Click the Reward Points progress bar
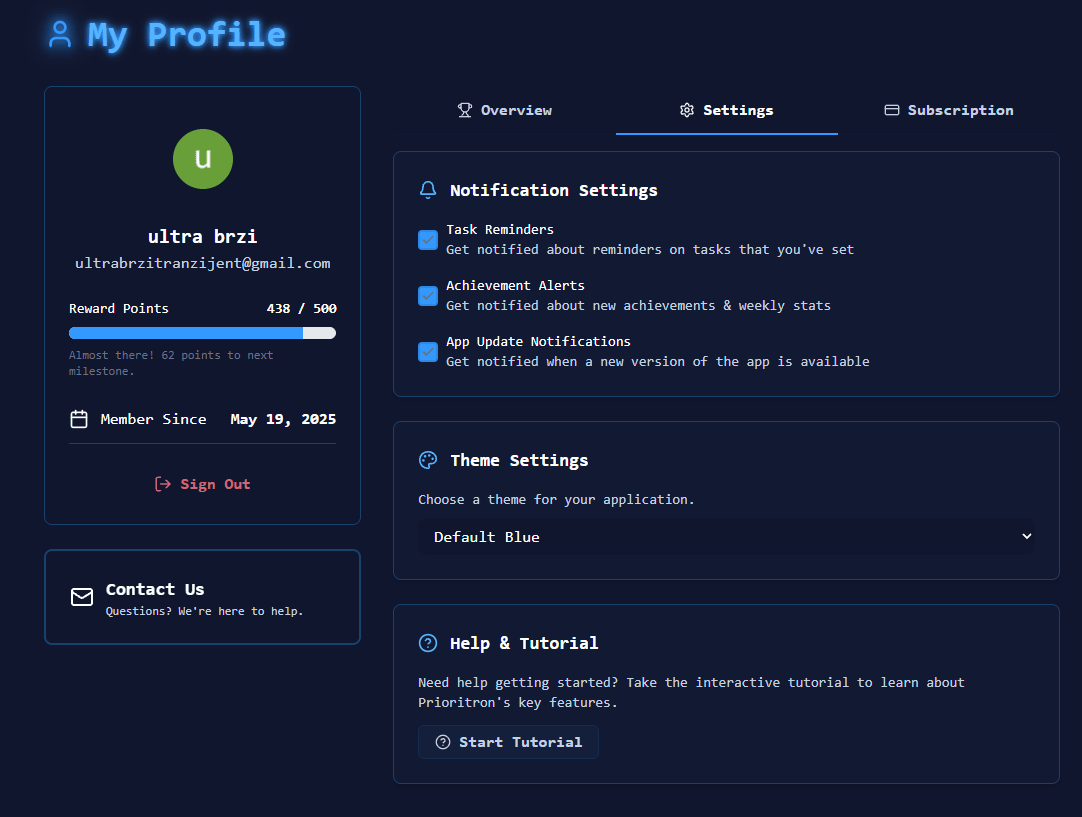 coord(202,333)
